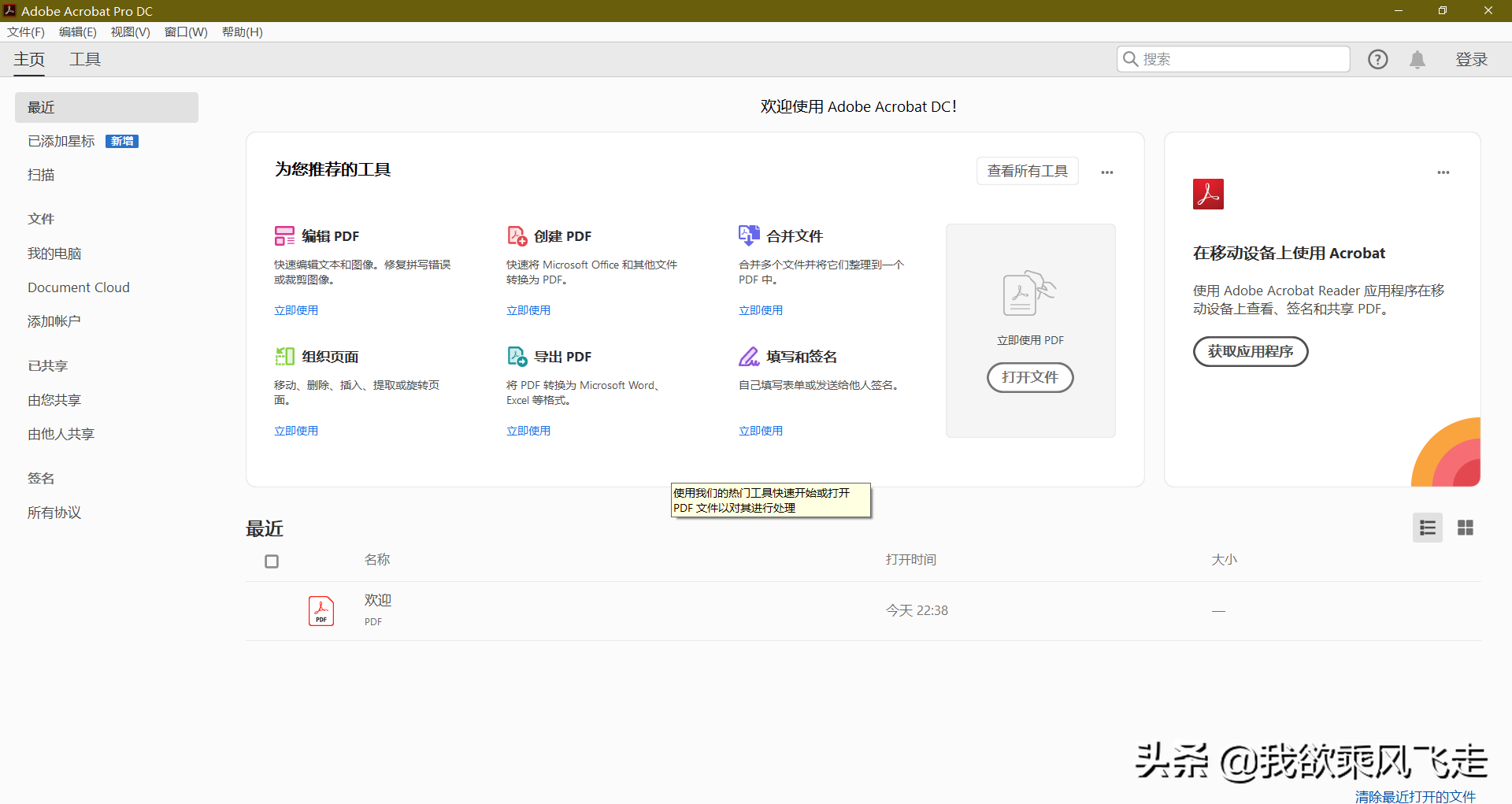
Task: Select 我的电脑 in the sidebar
Action: pyautogui.click(x=54, y=254)
